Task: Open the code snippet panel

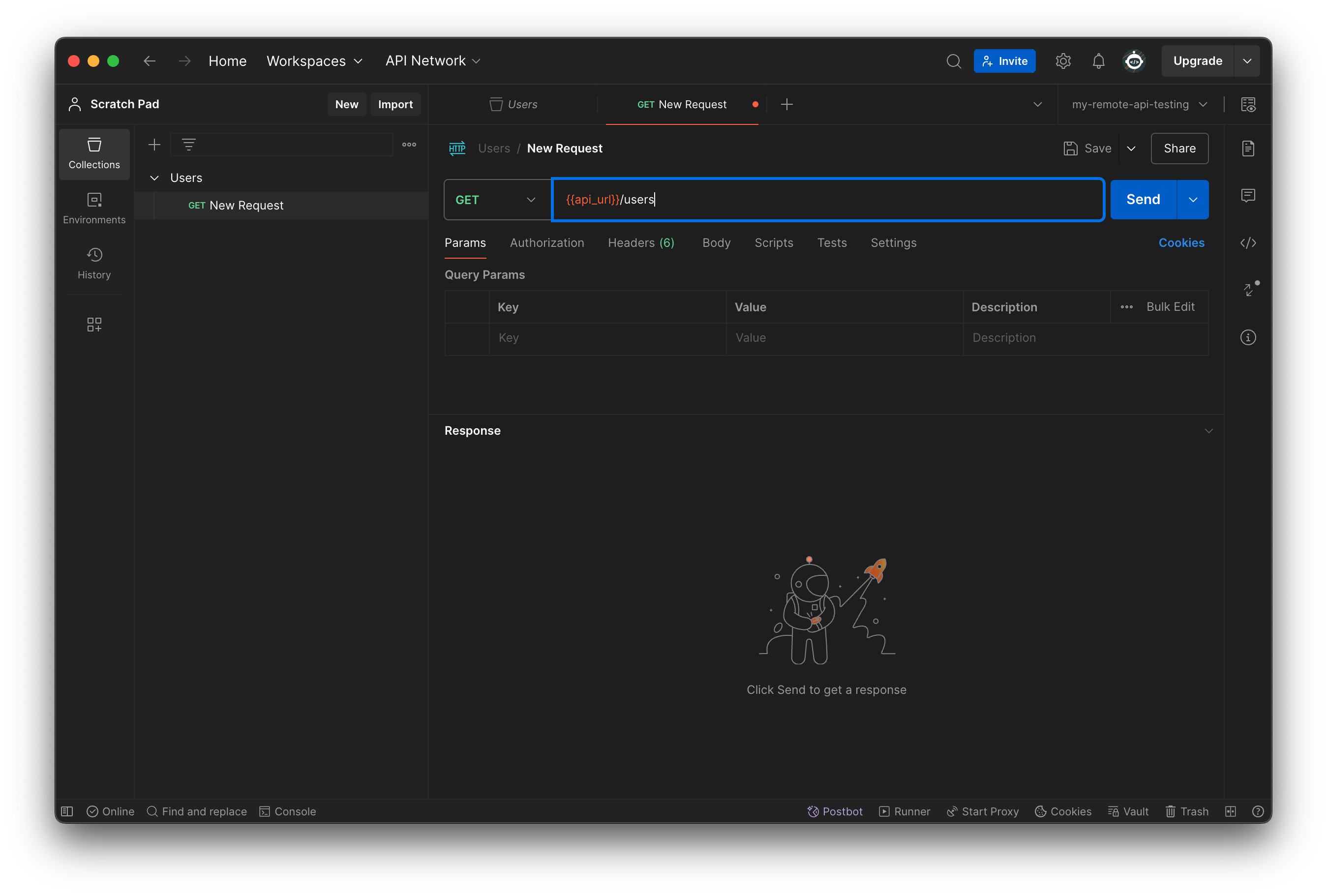Action: pos(1248,243)
